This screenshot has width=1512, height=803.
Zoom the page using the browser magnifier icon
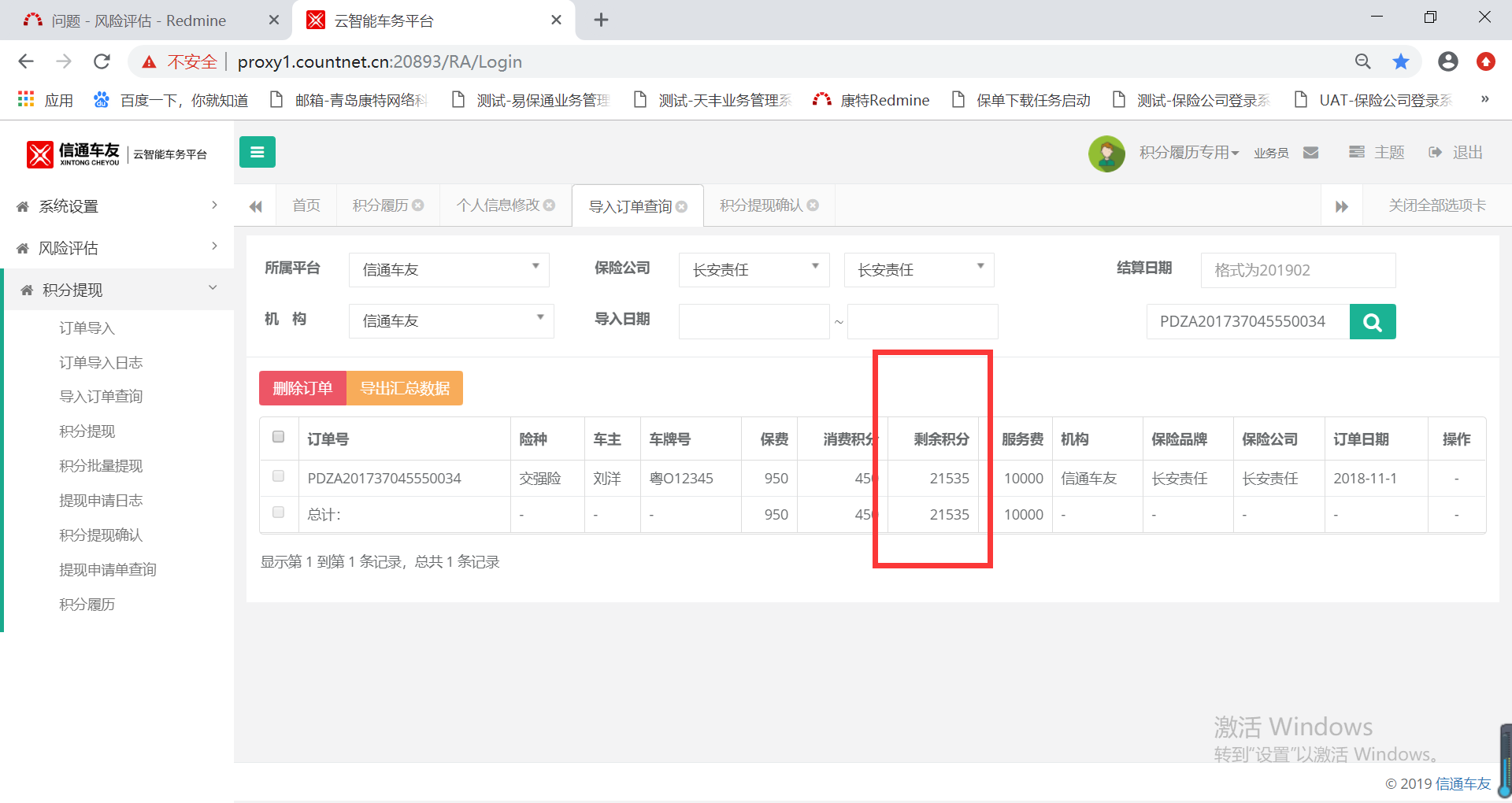[x=1362, y=61]
